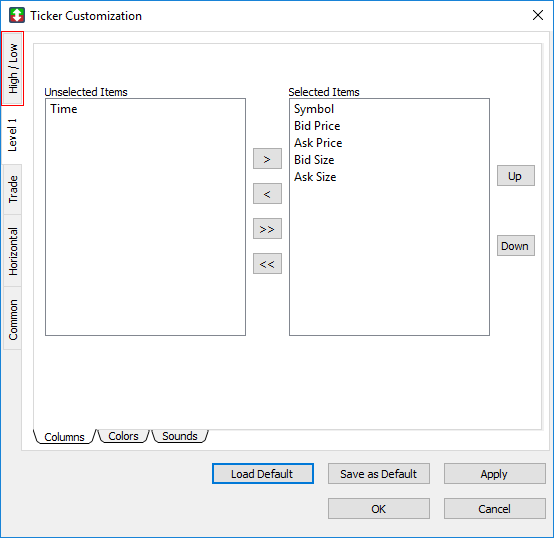Click the Ticker Customization app icon
554x538 pixels.
(17, 16)
